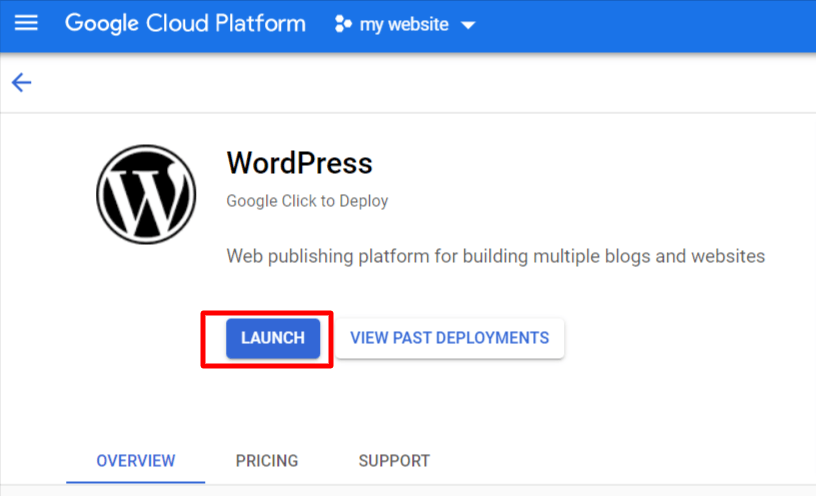This screenshot has height=496, width=816.
Task: Switch to the Support tab
Action: point(394,461)
